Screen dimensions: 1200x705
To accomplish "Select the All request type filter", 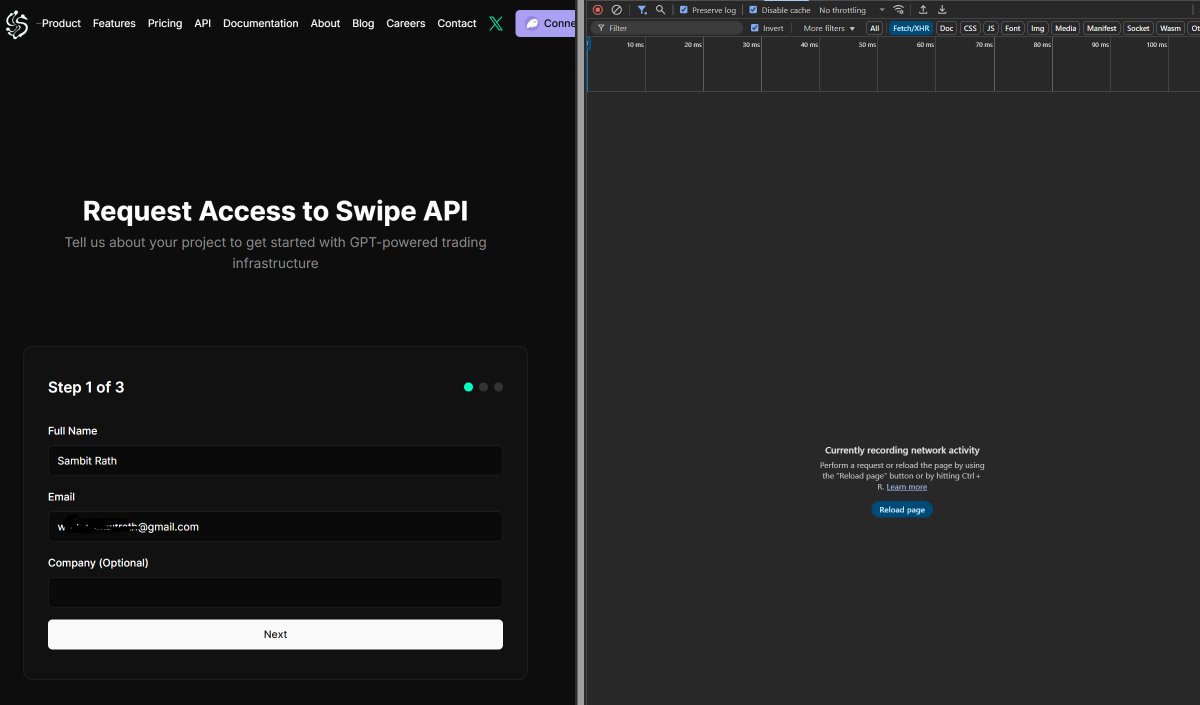I will tap(875, 28).
